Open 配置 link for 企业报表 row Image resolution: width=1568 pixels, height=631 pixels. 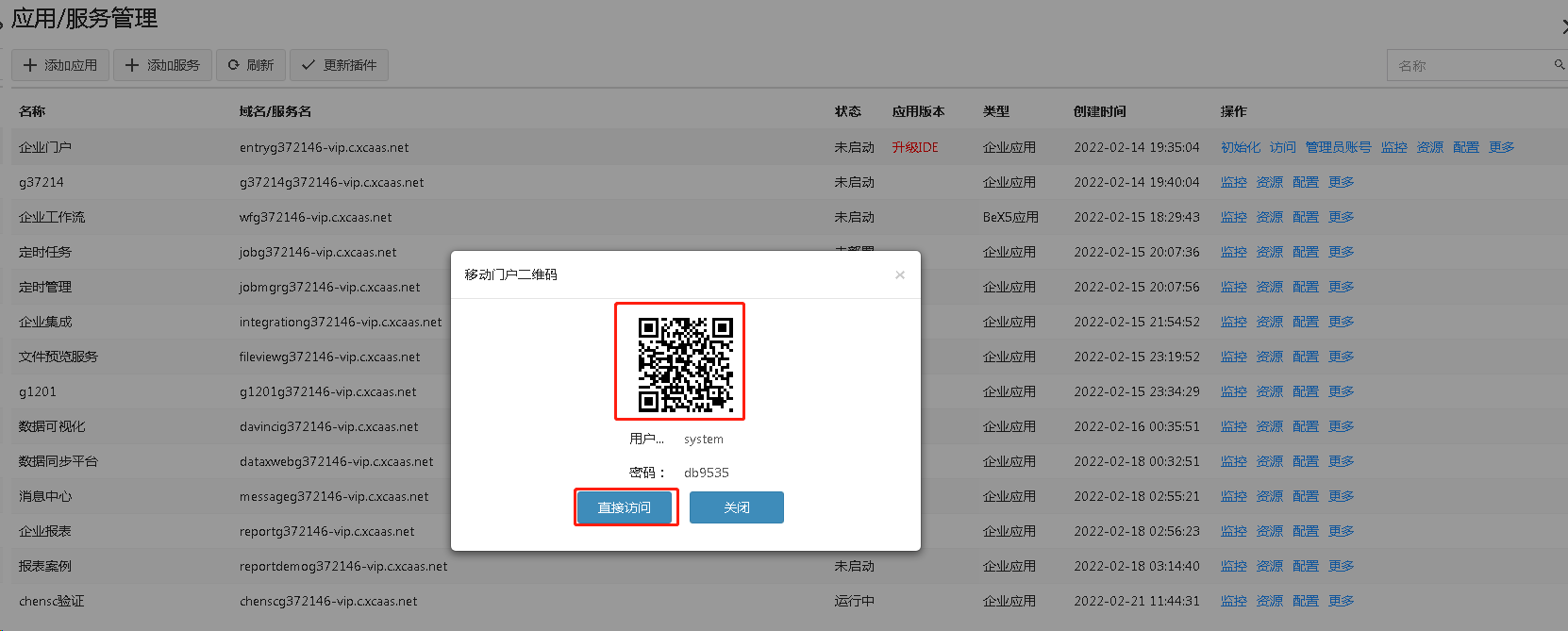[x=1306, y=531]
